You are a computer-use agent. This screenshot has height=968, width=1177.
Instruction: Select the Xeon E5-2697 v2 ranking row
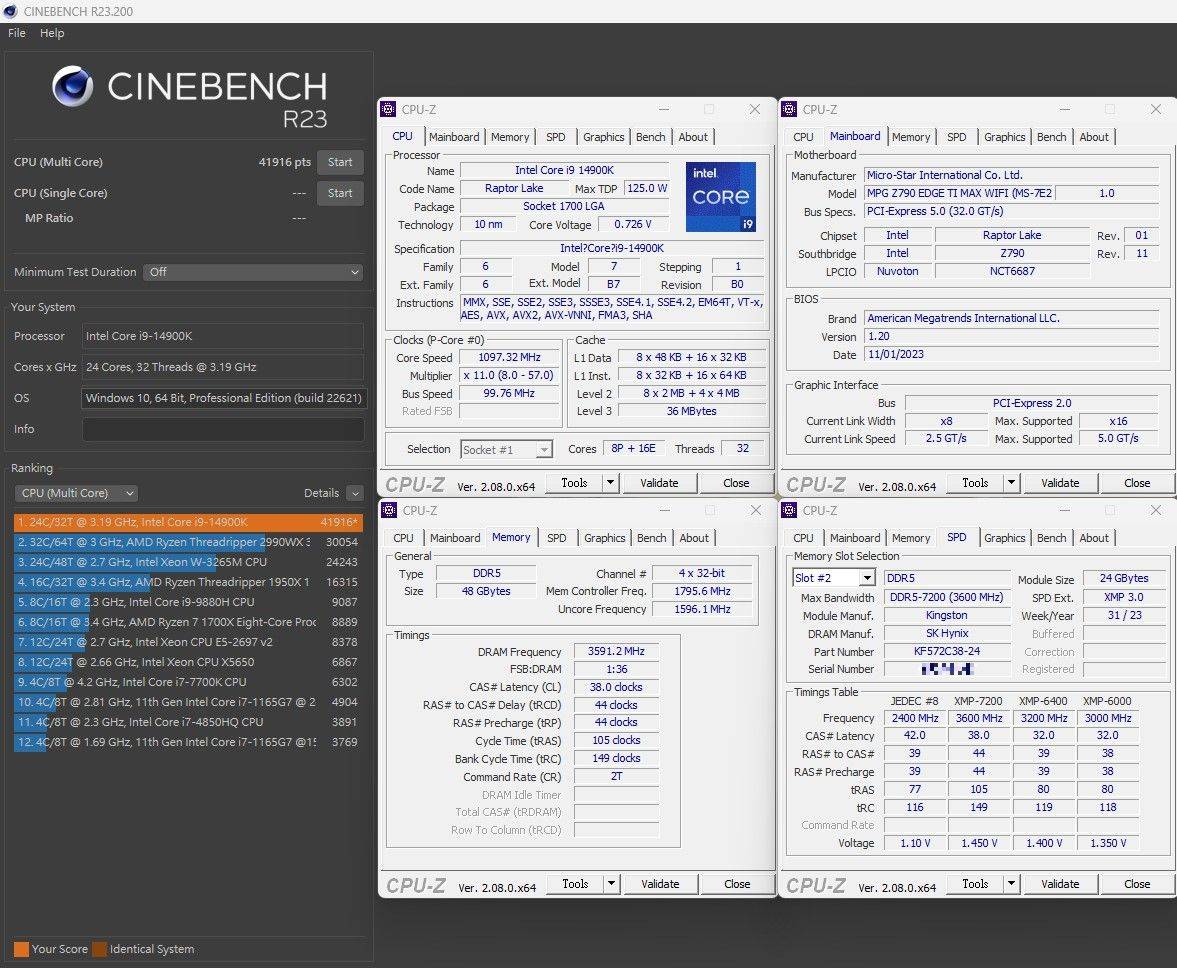point(188,642)
